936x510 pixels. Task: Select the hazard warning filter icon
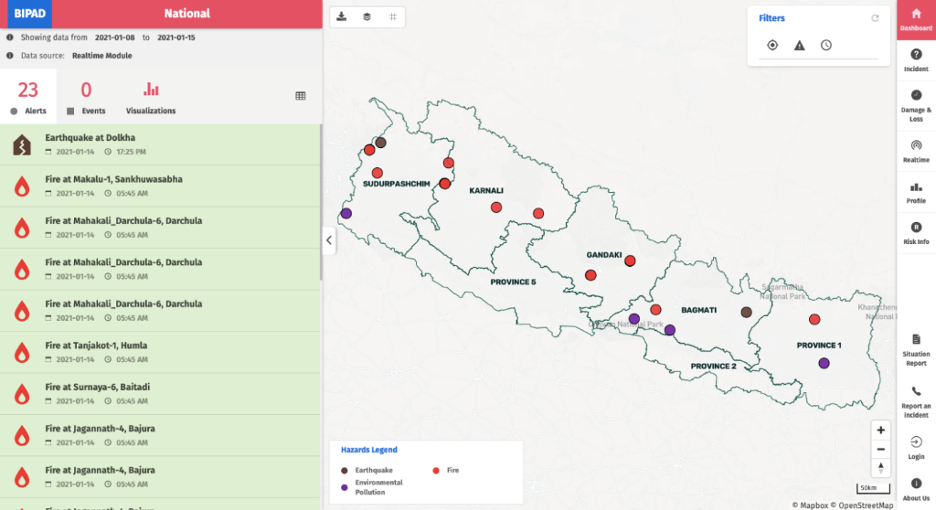[799, 45]
